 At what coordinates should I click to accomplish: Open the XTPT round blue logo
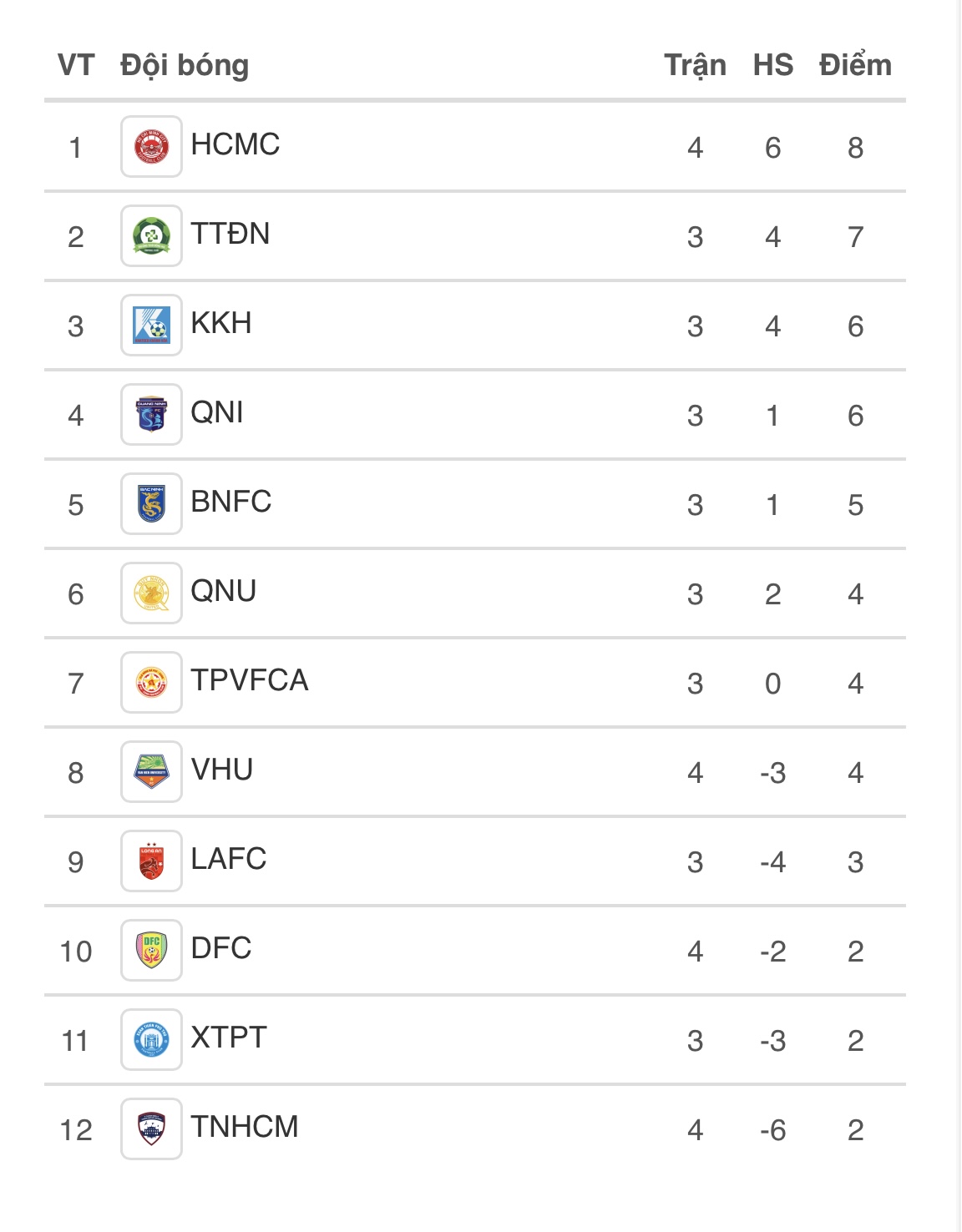(x=151, y=1040)
